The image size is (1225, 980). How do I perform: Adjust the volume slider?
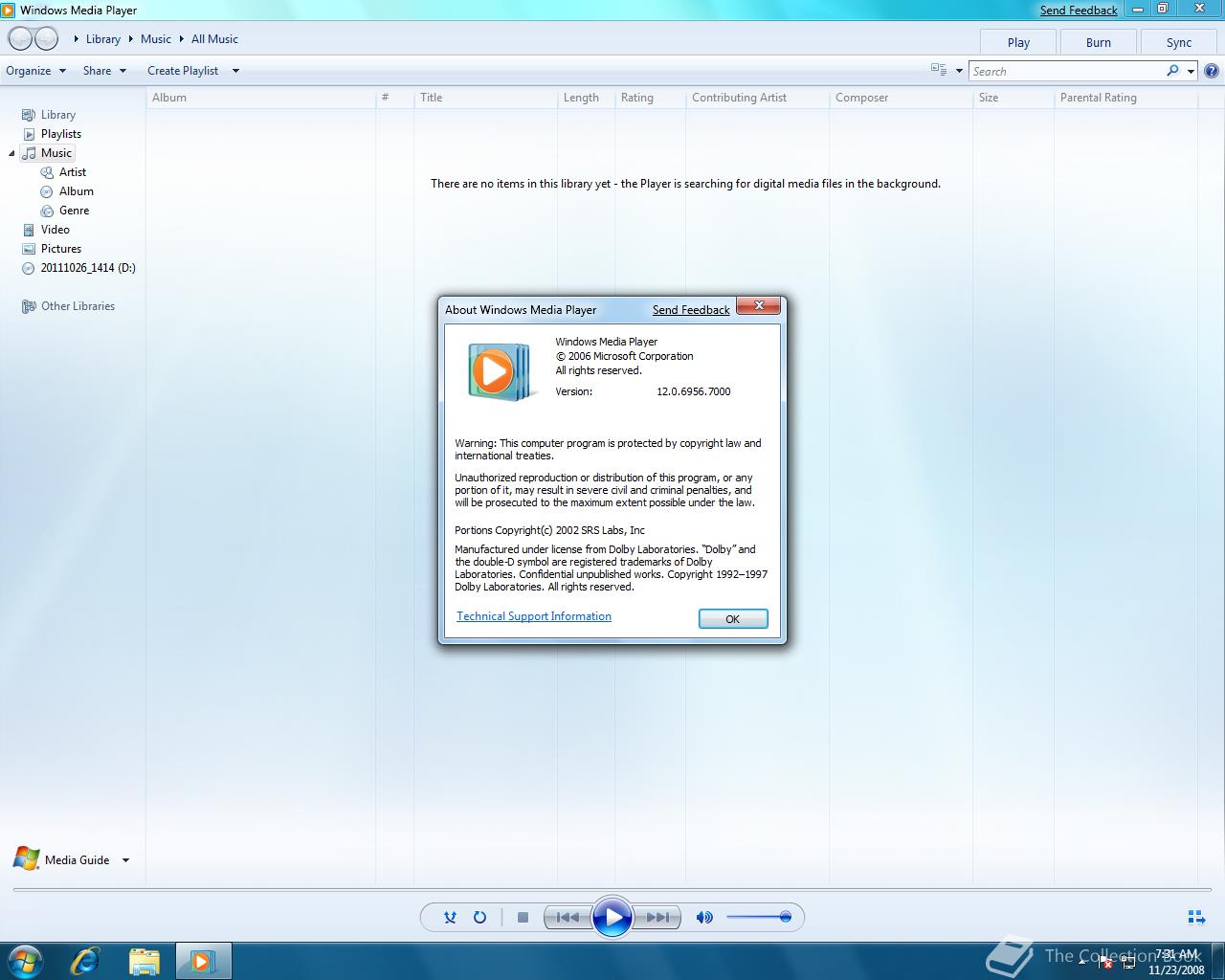coord(758,917)
